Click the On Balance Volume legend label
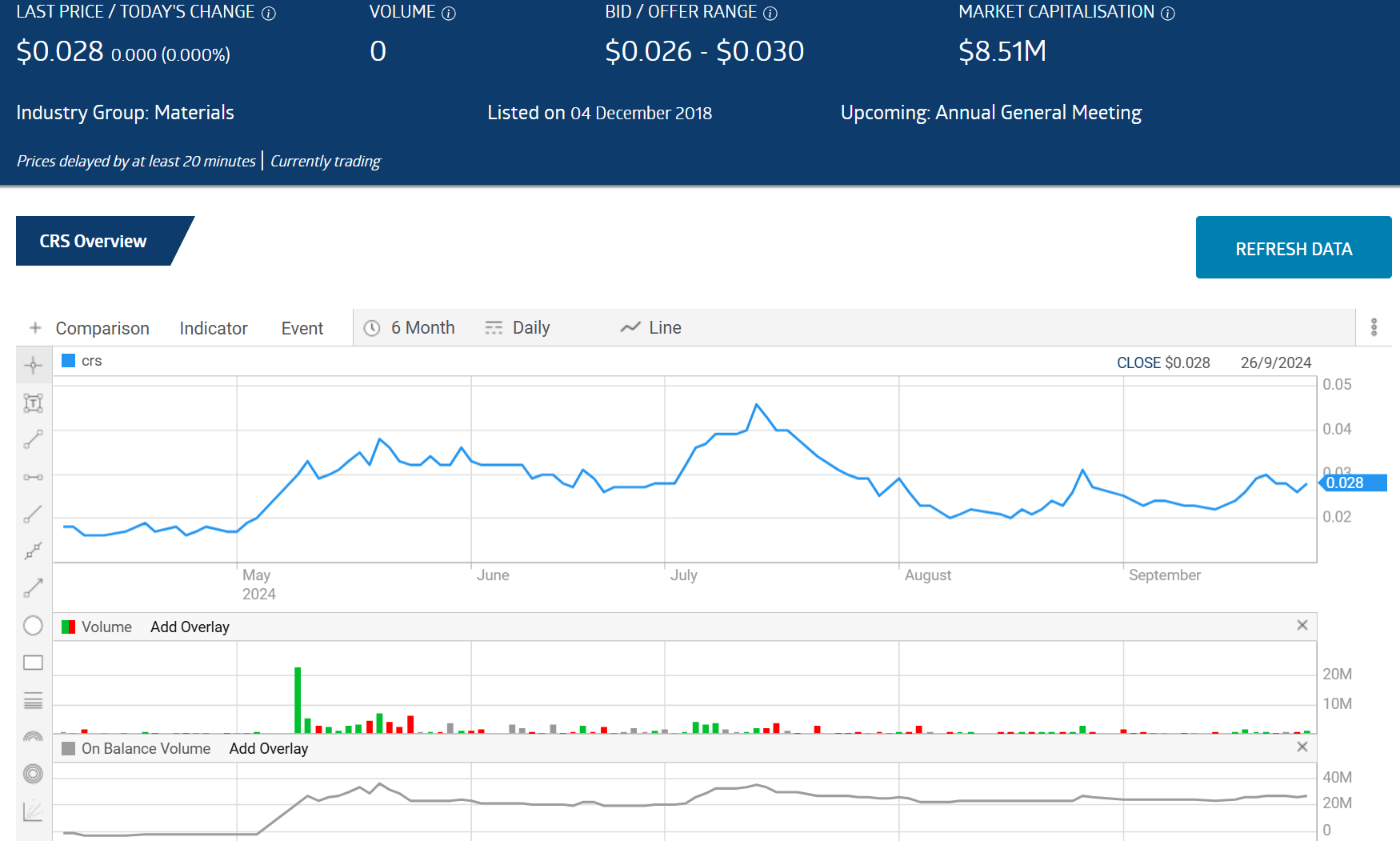 pos(146,748)
